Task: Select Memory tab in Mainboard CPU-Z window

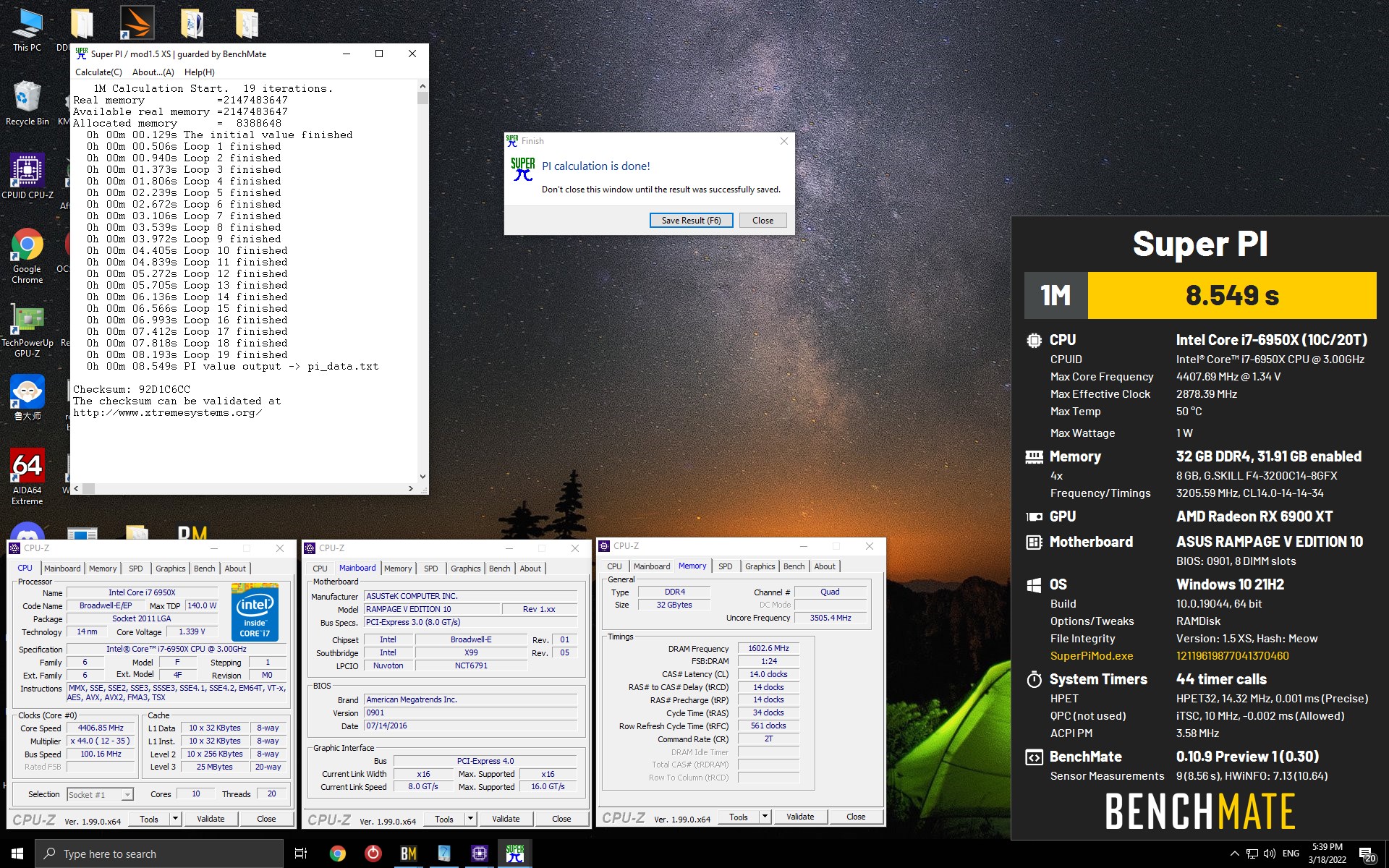Action: coord(398,569)
